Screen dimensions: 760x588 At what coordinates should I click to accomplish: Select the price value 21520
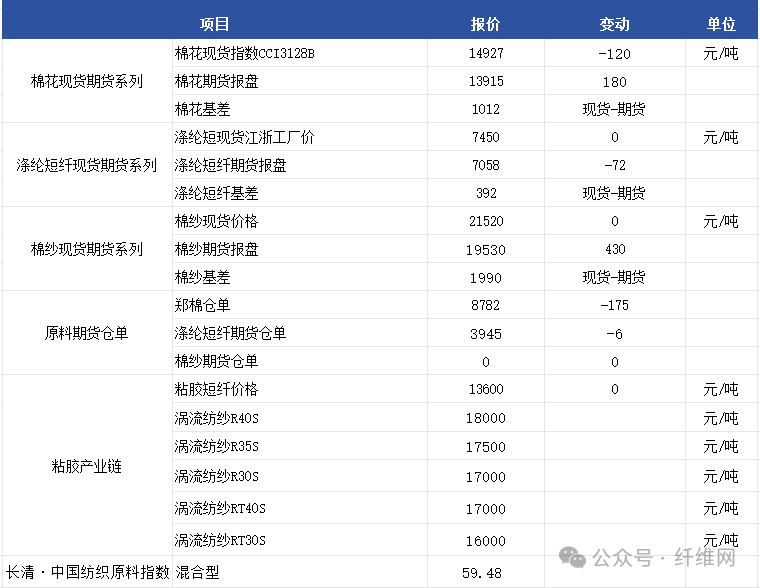486,222
